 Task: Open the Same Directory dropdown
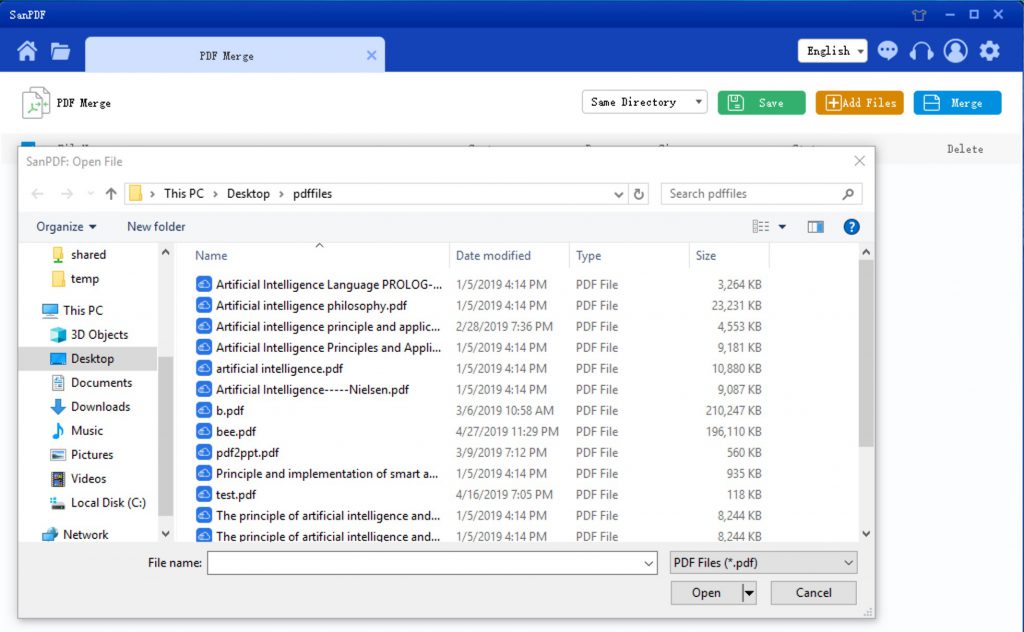click(644, 102)
